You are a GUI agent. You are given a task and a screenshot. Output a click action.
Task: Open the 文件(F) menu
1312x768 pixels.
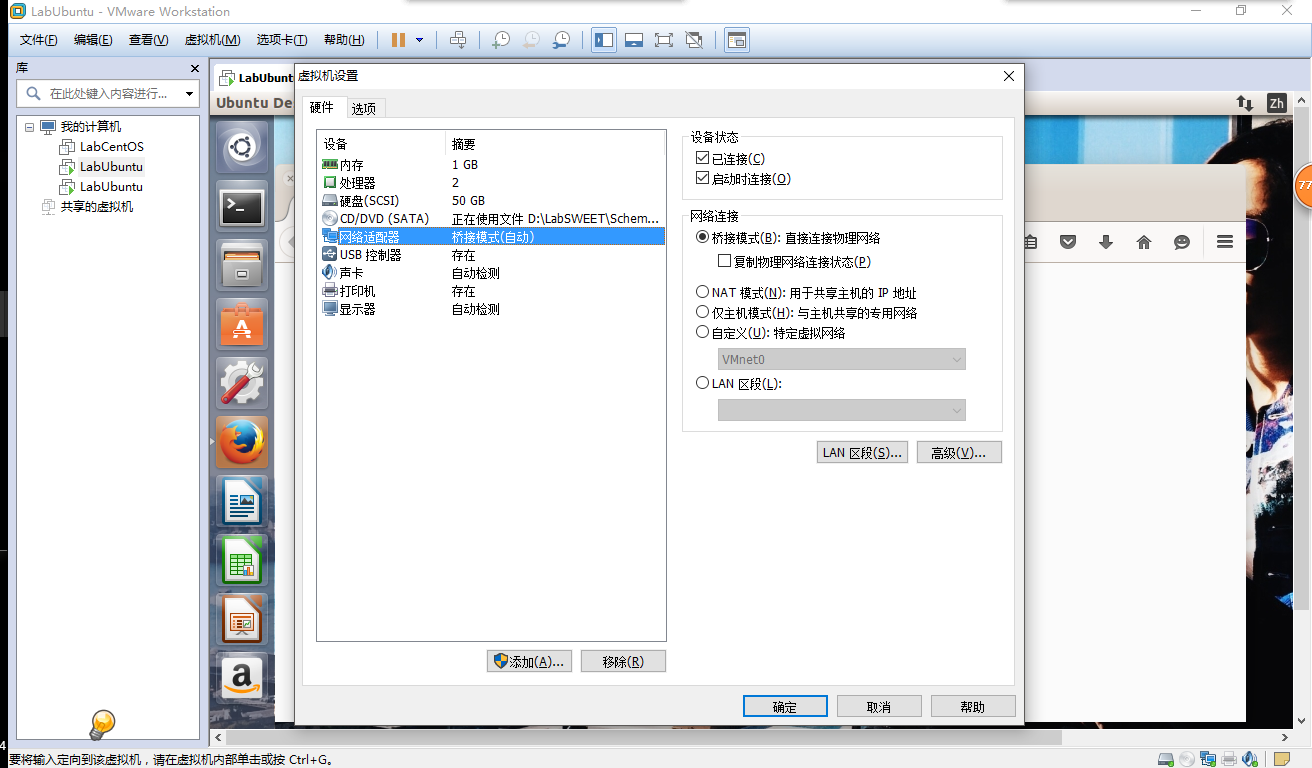pyautogui.click(x=39, y=40)
